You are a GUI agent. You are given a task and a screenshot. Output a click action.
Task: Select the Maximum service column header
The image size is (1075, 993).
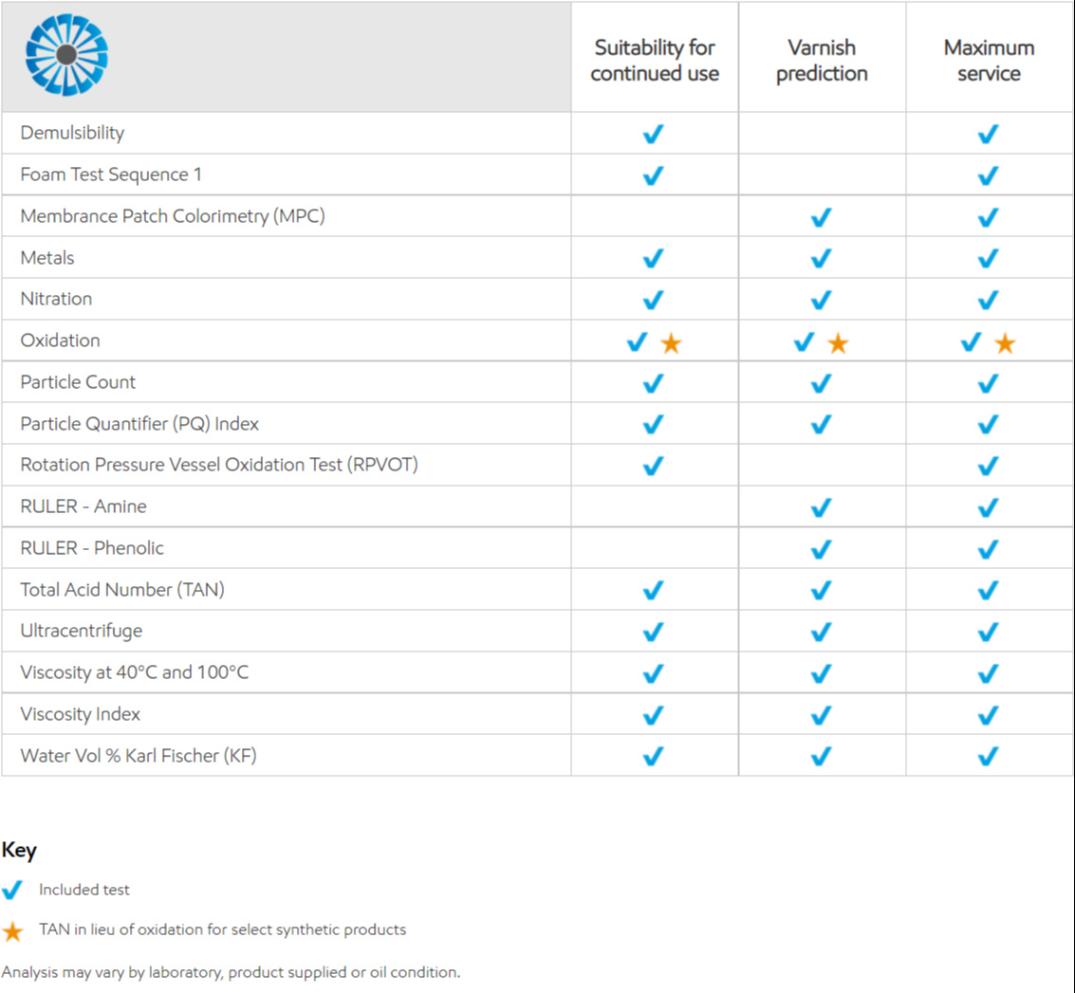(x=989, y=60)
